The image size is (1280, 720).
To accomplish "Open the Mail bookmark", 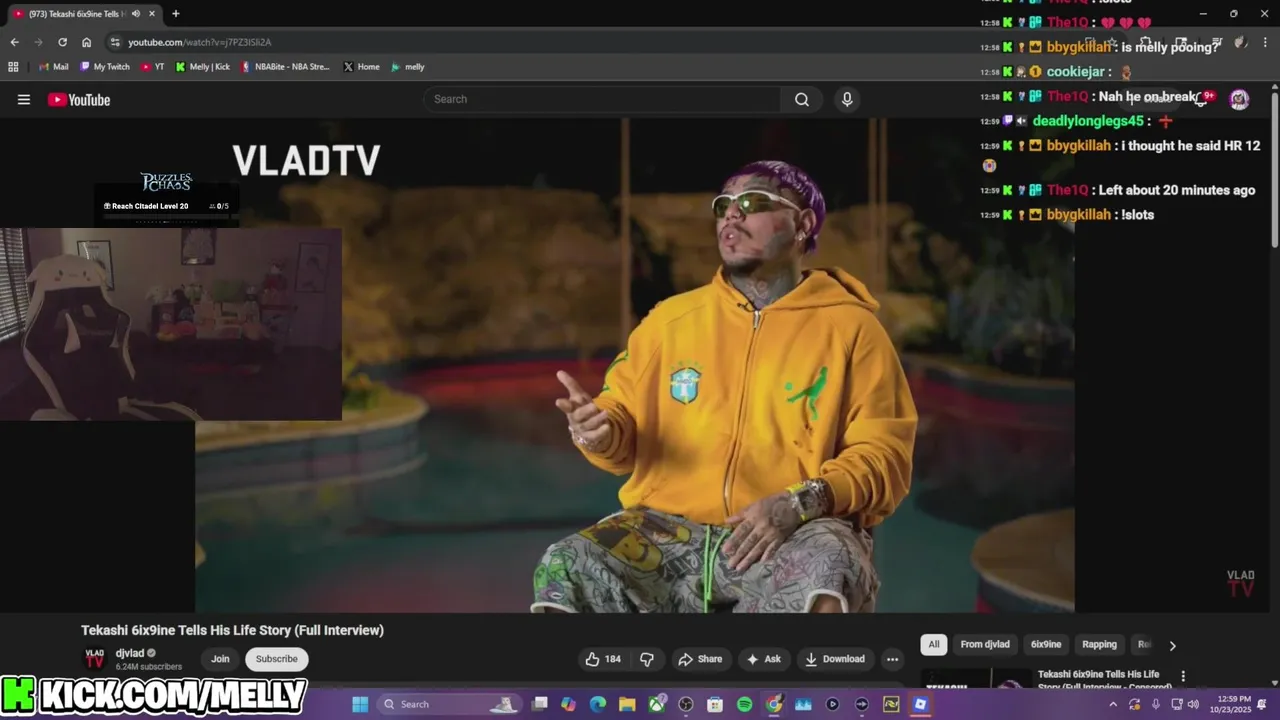I will pos(54,67).
